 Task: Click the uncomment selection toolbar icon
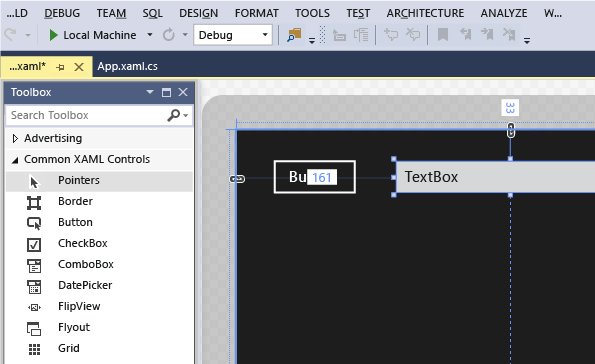coord(413,35)
